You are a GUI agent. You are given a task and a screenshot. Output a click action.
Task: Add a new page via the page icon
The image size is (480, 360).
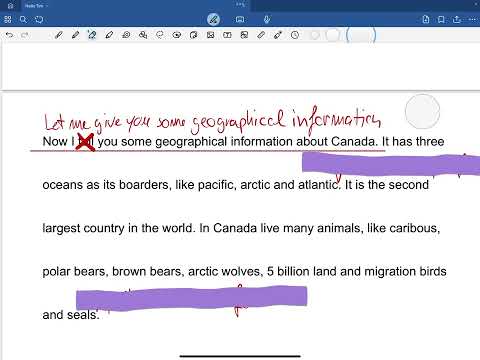pos(426,19)
